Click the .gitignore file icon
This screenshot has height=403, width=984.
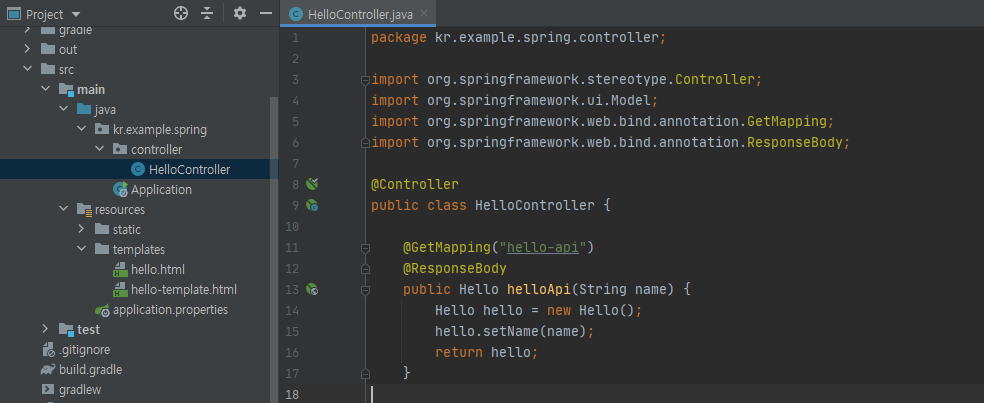click(x=48, y=350)
